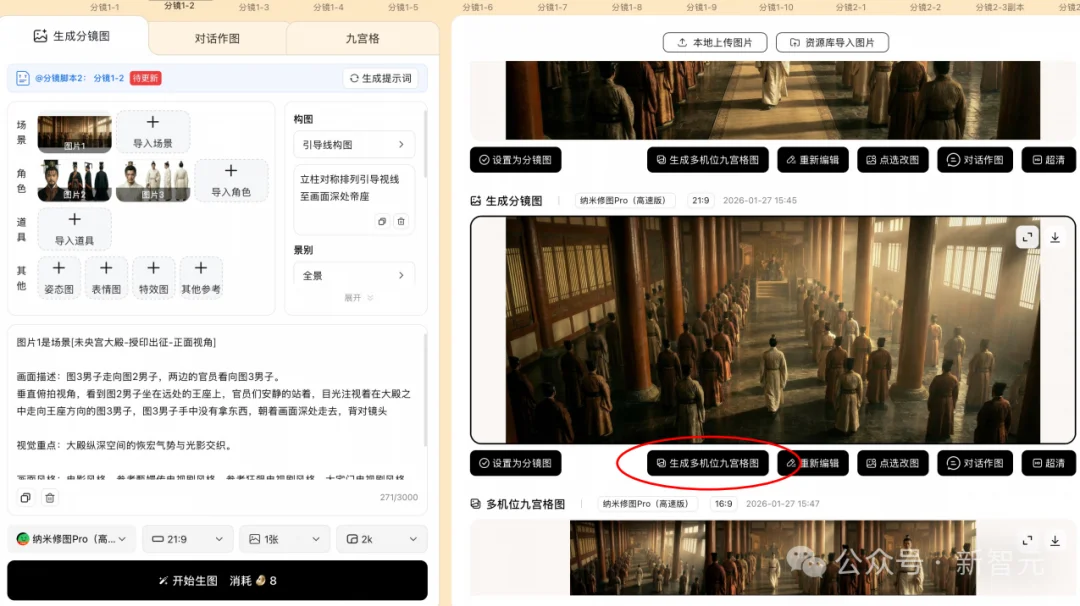1080x606 pixels.
Task: Expand the 引导线构图 composition option
Action: (355, 144)
